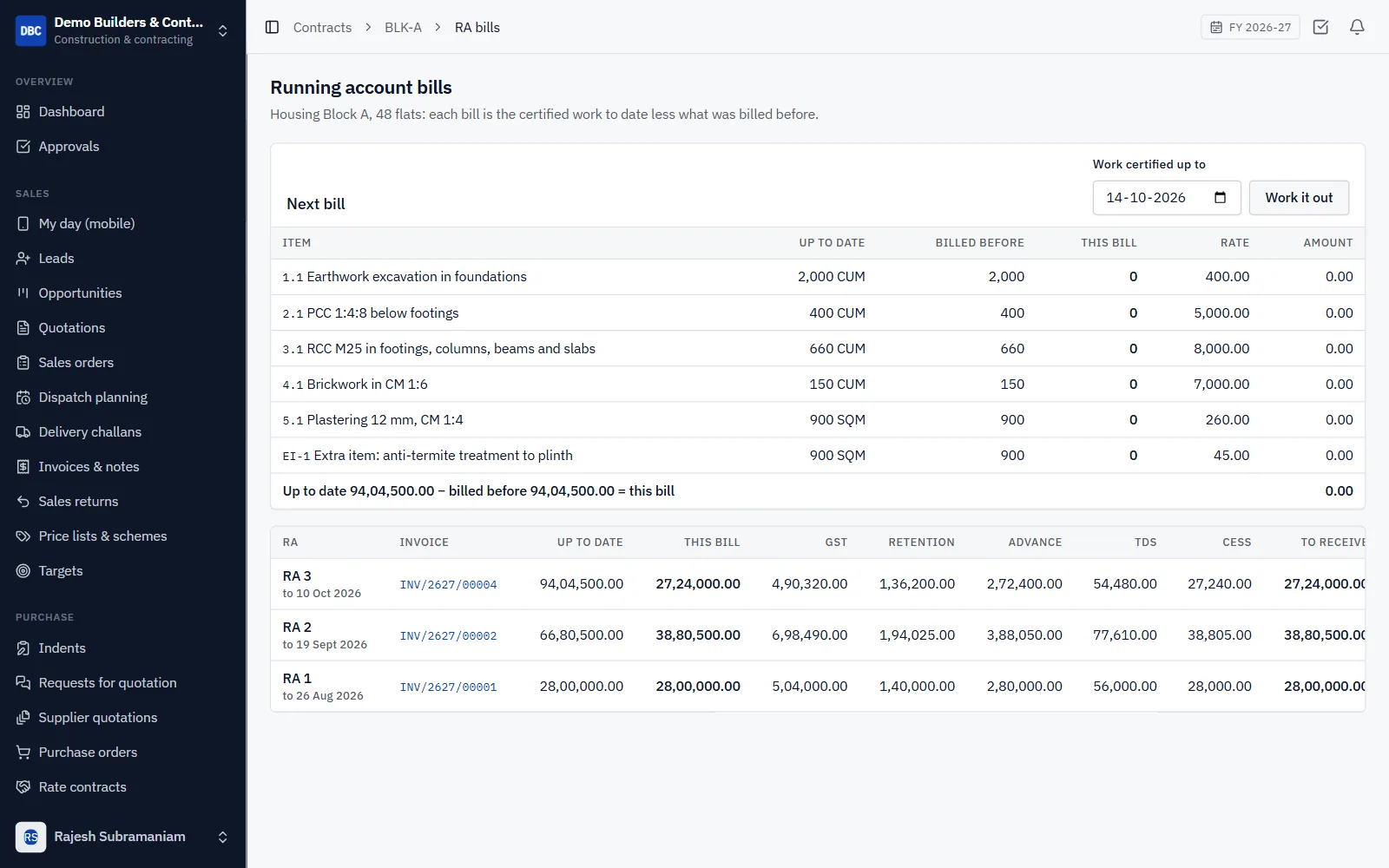Open invoice INV/2627/00001
This screenshot has height=868, width=1389.
448,687
